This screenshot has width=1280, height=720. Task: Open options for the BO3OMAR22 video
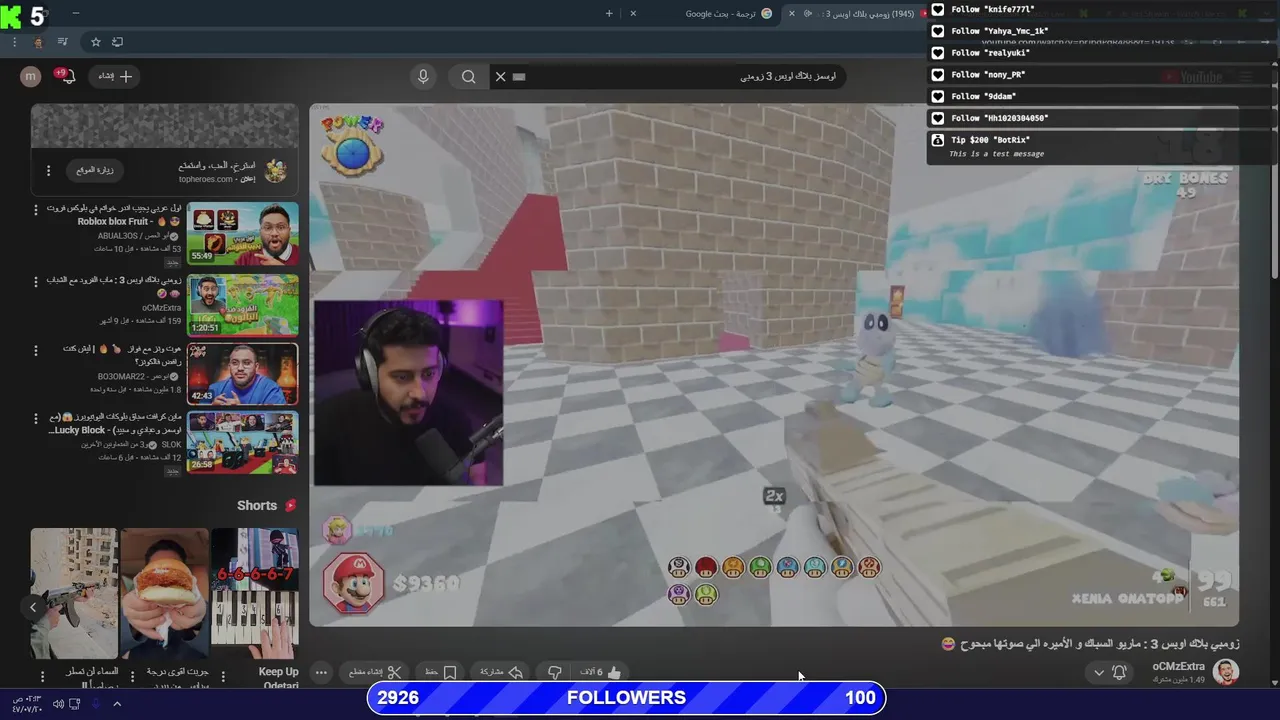pyautogui.click(x=36, y=350)
